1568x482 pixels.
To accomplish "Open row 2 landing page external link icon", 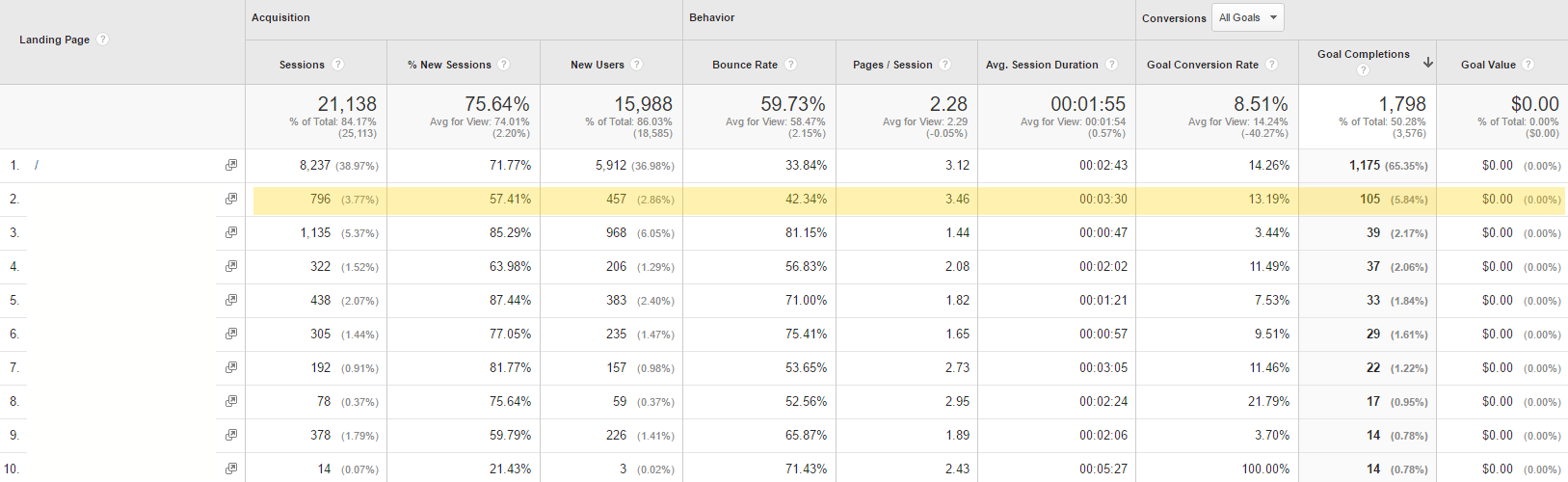I will (x=231, y=199).
